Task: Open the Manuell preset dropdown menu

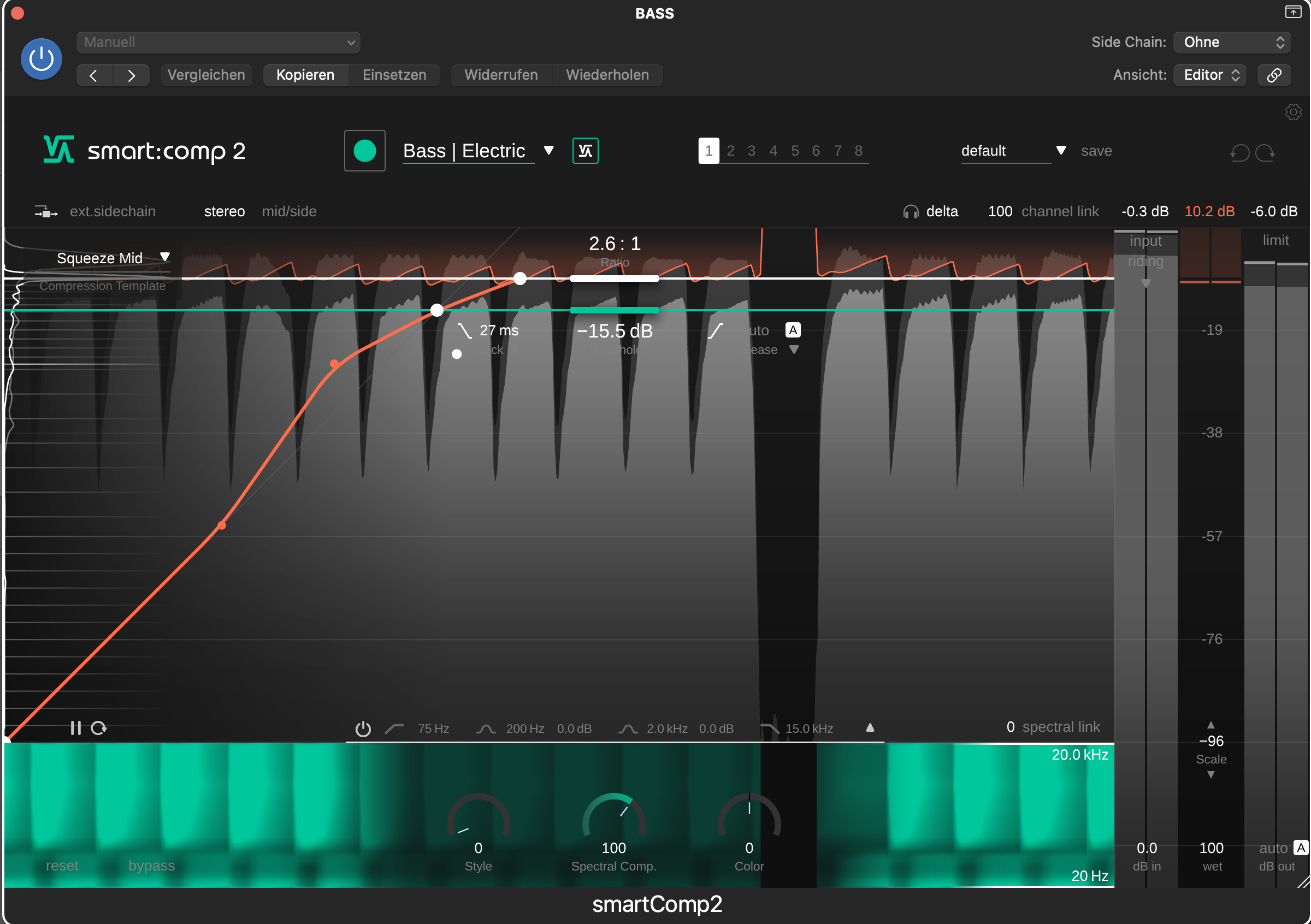Action: coord(217,41)
